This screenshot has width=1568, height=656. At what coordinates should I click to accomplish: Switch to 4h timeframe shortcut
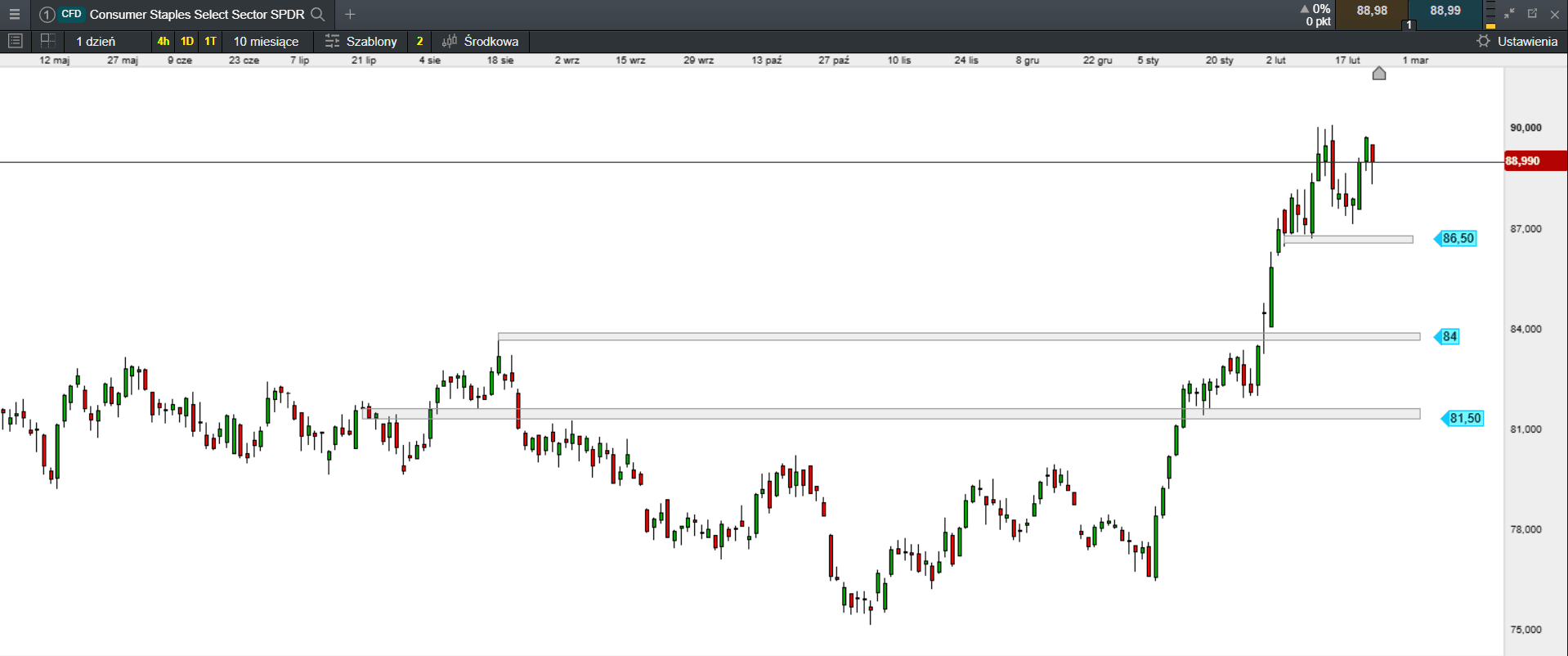[164, 41]
